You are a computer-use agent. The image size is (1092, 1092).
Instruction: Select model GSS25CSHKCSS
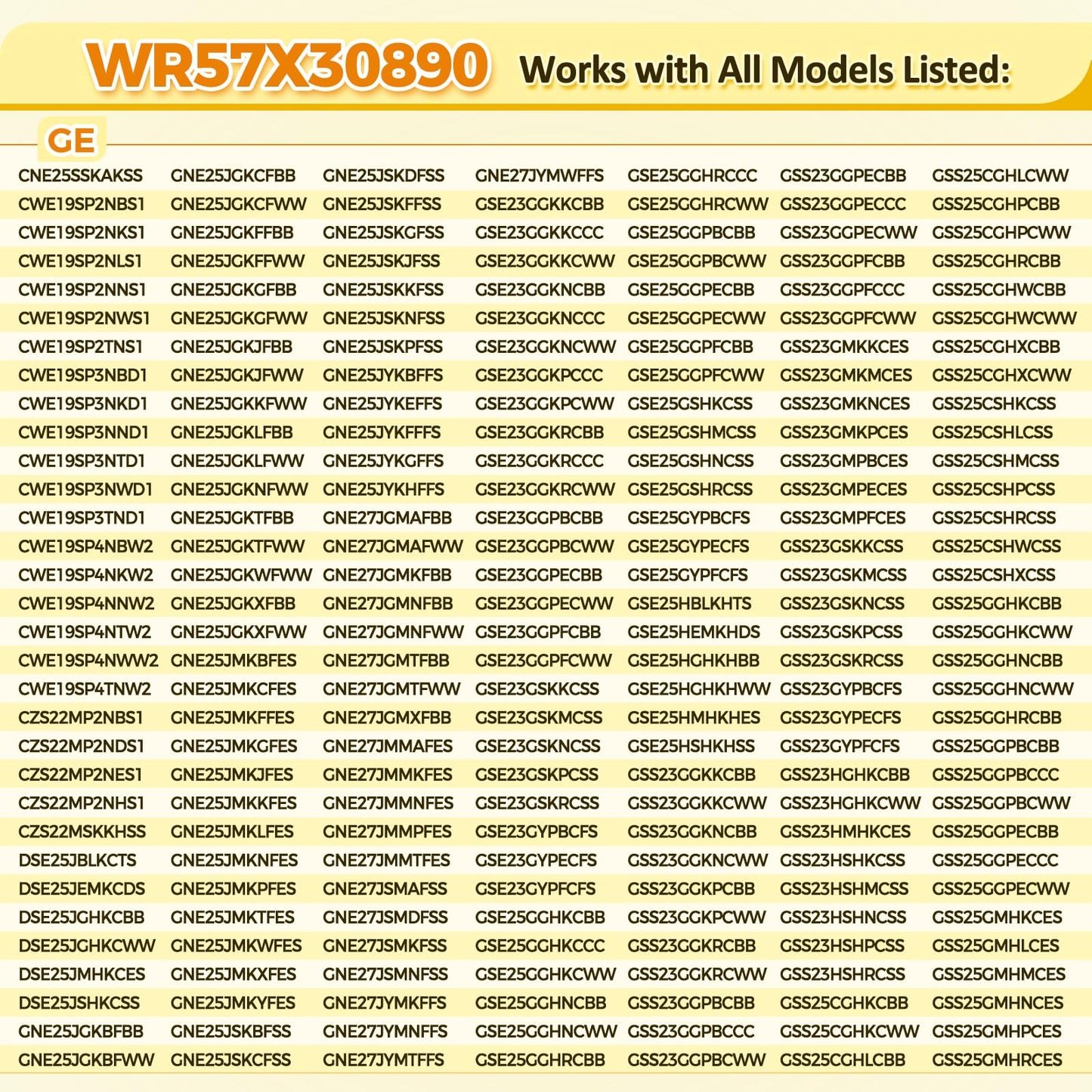tap(995, 404)
